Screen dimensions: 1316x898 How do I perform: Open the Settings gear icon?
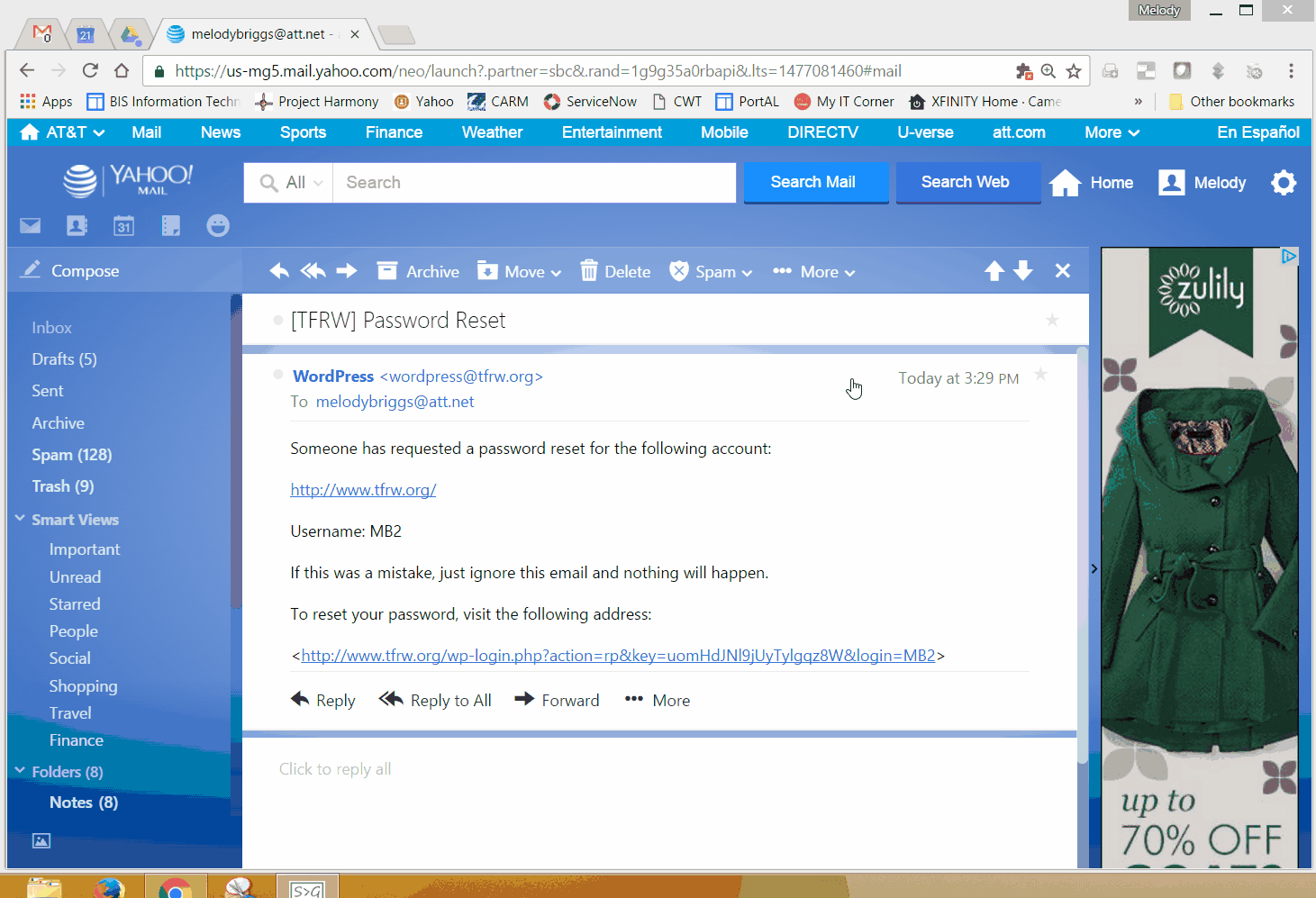pyautogui.click(x=1284, y=183)
